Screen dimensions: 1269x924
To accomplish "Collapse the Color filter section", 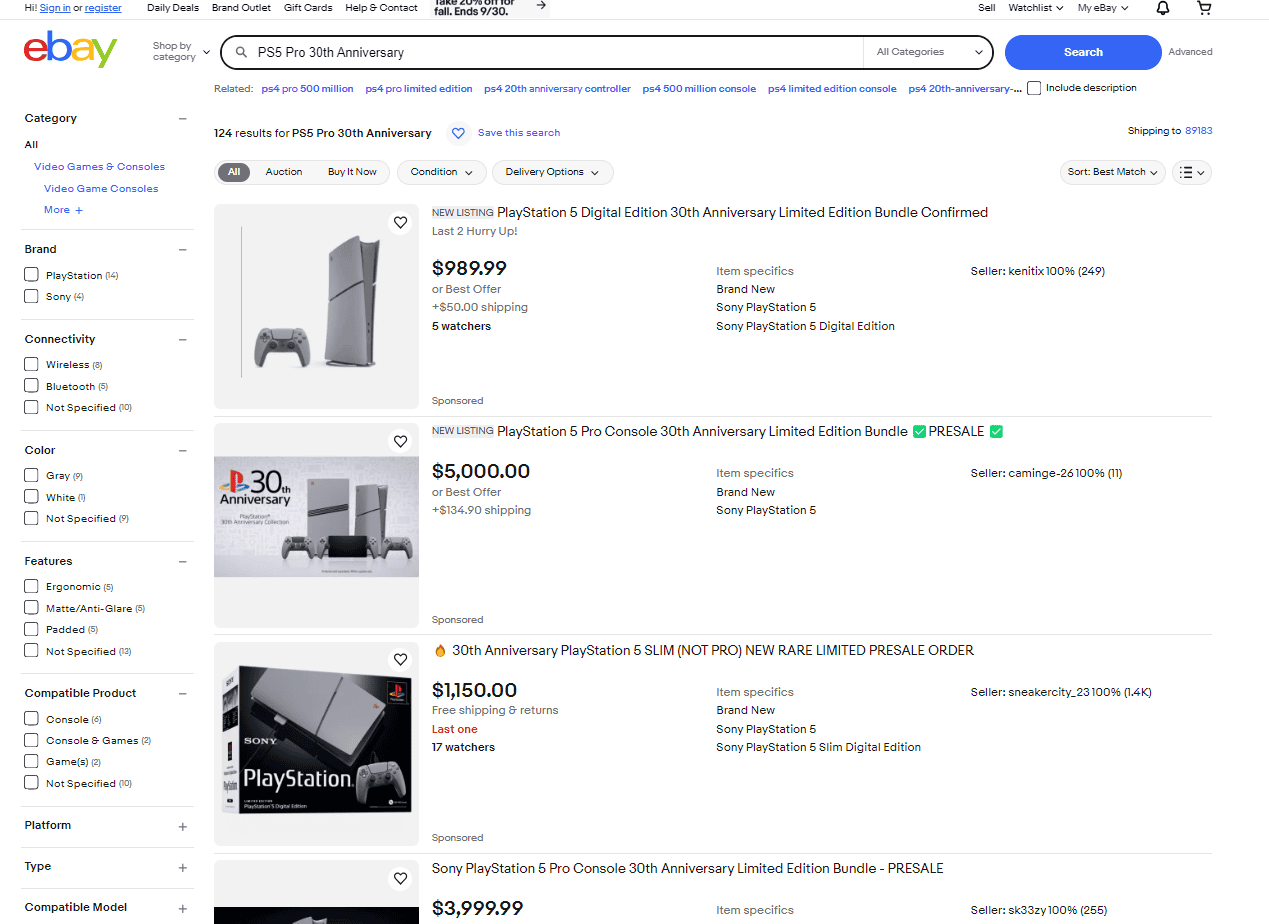I will [182, 451].
